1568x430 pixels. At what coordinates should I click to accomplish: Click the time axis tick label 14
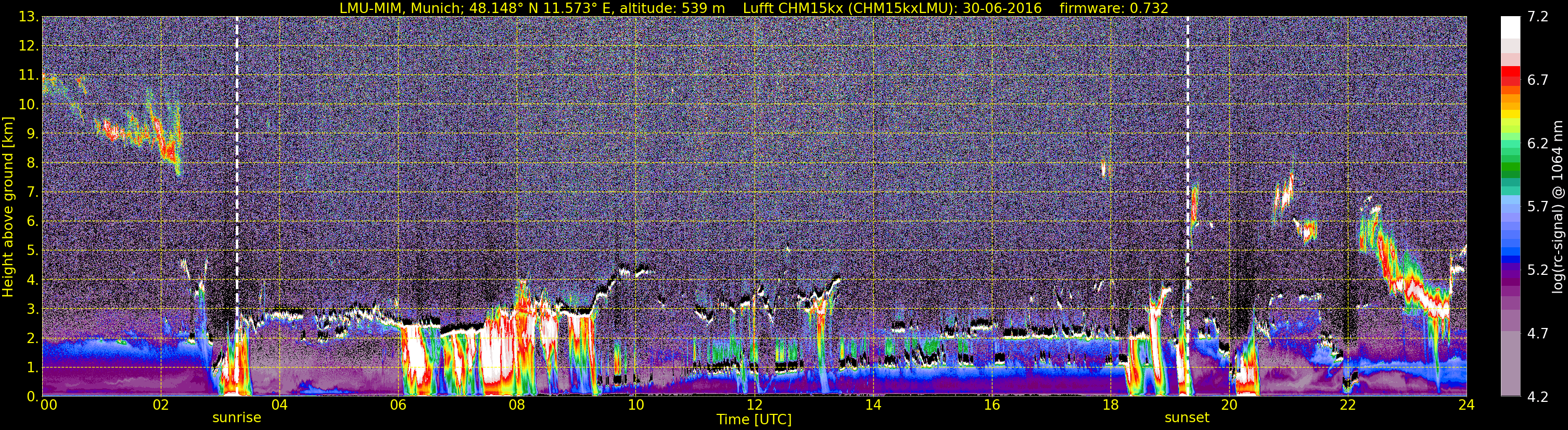pyautogui.click(x=872, y=405)
